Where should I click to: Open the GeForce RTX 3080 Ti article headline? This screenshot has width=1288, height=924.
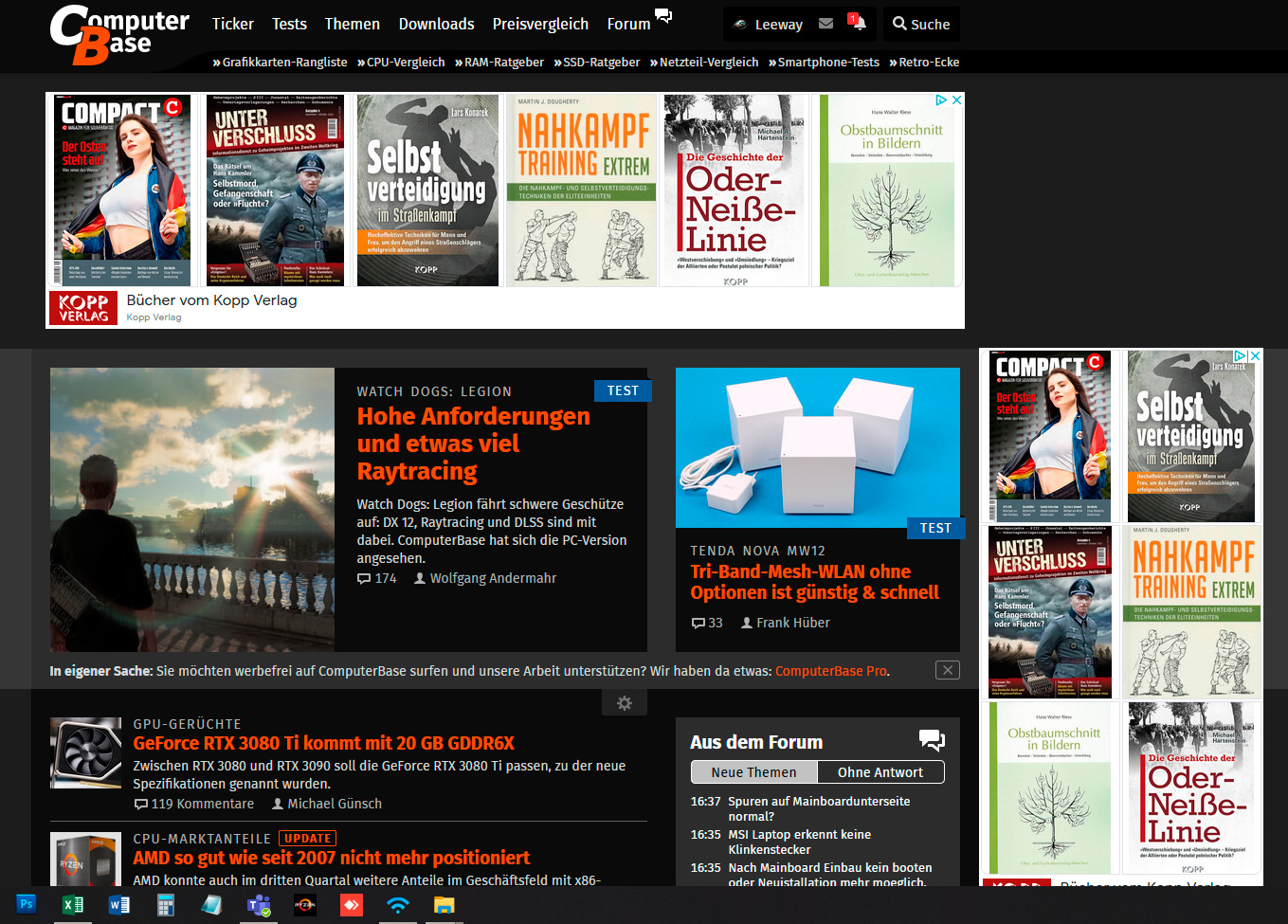324,743
